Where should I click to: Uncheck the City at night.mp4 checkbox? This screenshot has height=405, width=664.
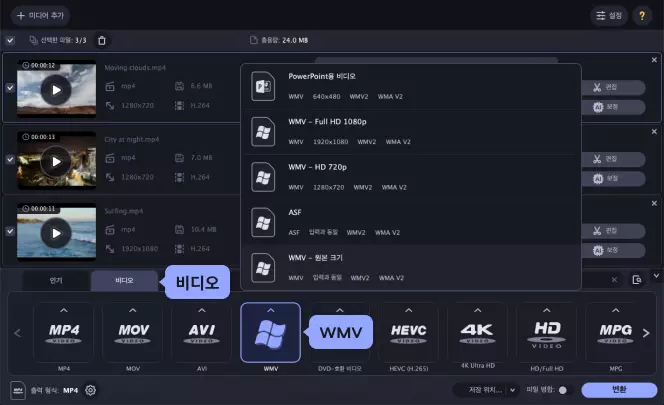(x=10, y=159)
